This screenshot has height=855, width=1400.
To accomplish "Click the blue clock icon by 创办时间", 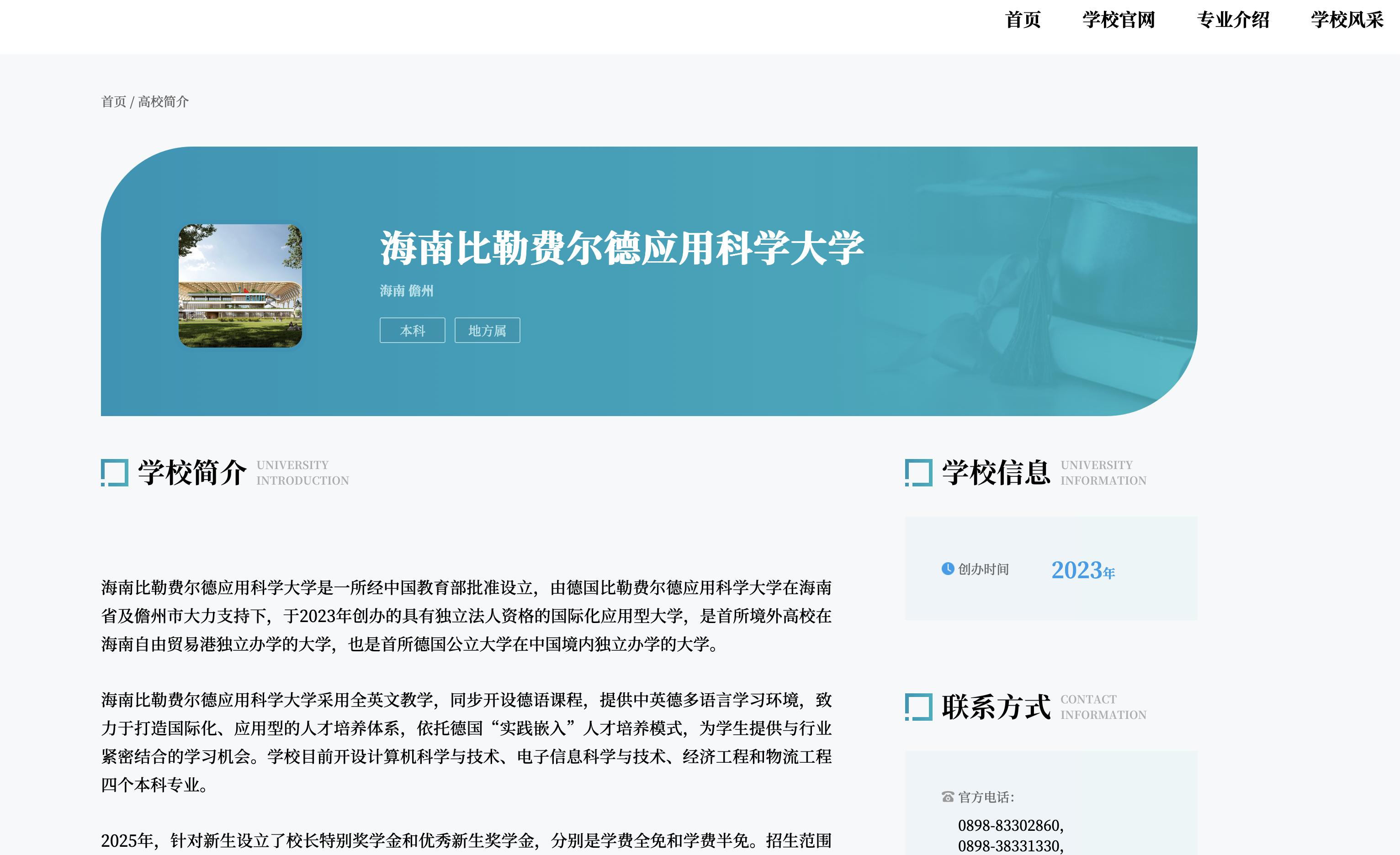I will pyautogui.click(x=948, y=569).
